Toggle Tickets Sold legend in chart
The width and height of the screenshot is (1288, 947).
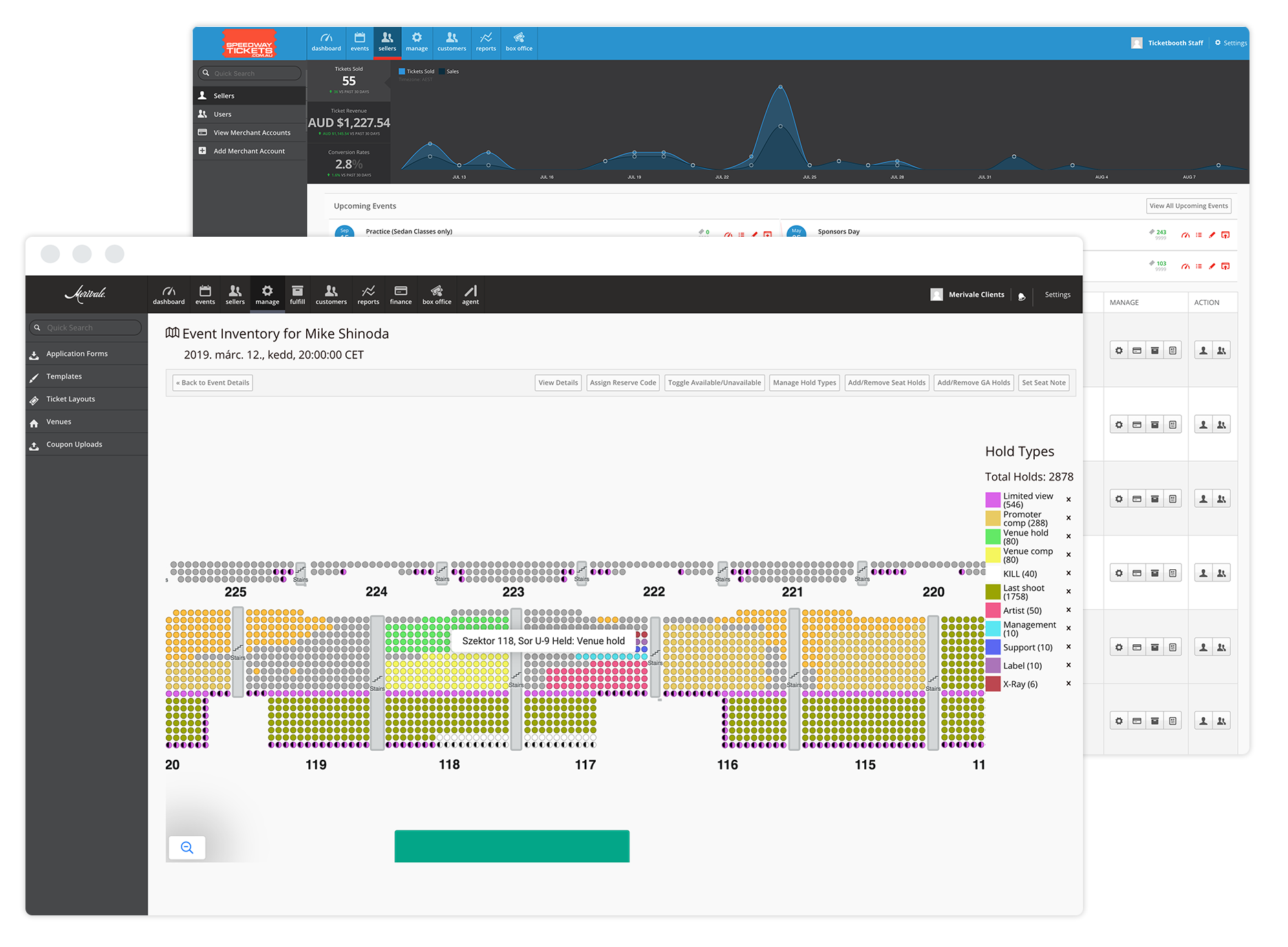[x=416, y=72]
